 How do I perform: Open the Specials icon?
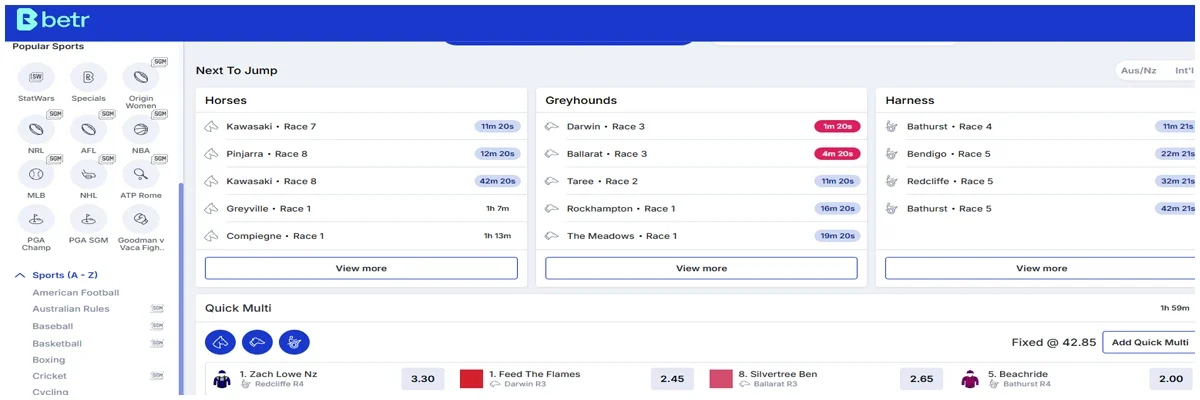click(x=88, y=77)
